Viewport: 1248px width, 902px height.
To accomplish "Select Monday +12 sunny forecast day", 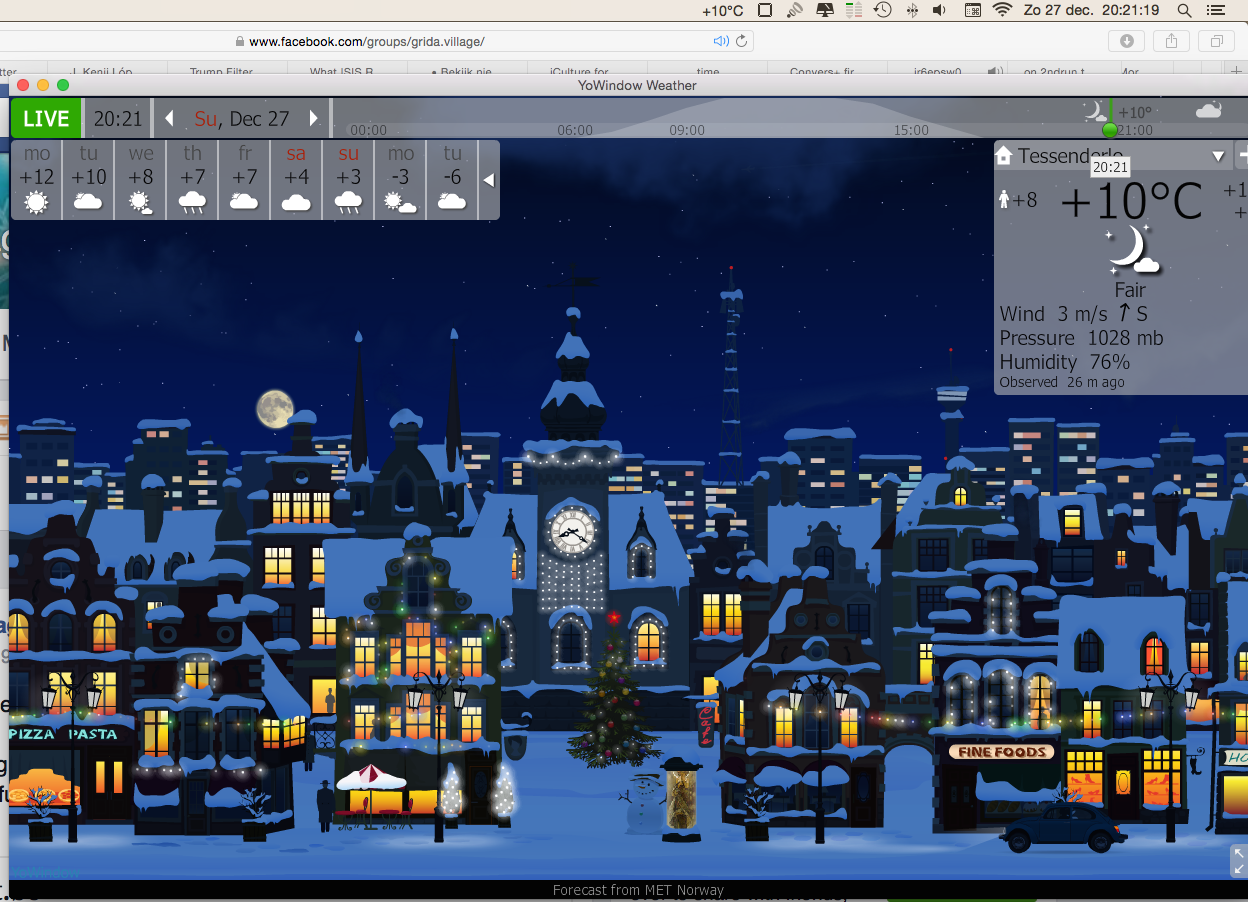I will pyautogui.click(x=37, y=179).
